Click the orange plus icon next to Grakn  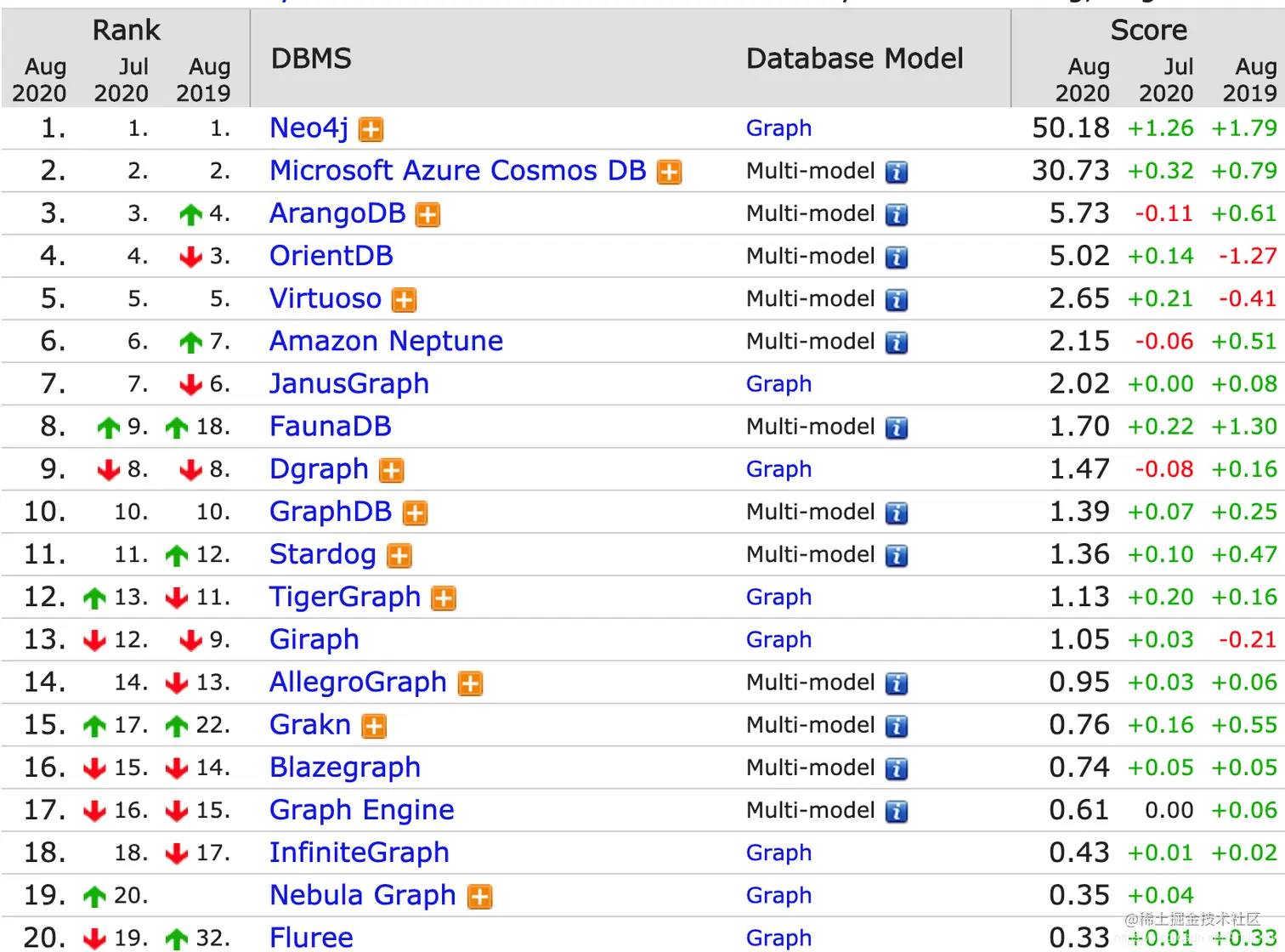374,726
